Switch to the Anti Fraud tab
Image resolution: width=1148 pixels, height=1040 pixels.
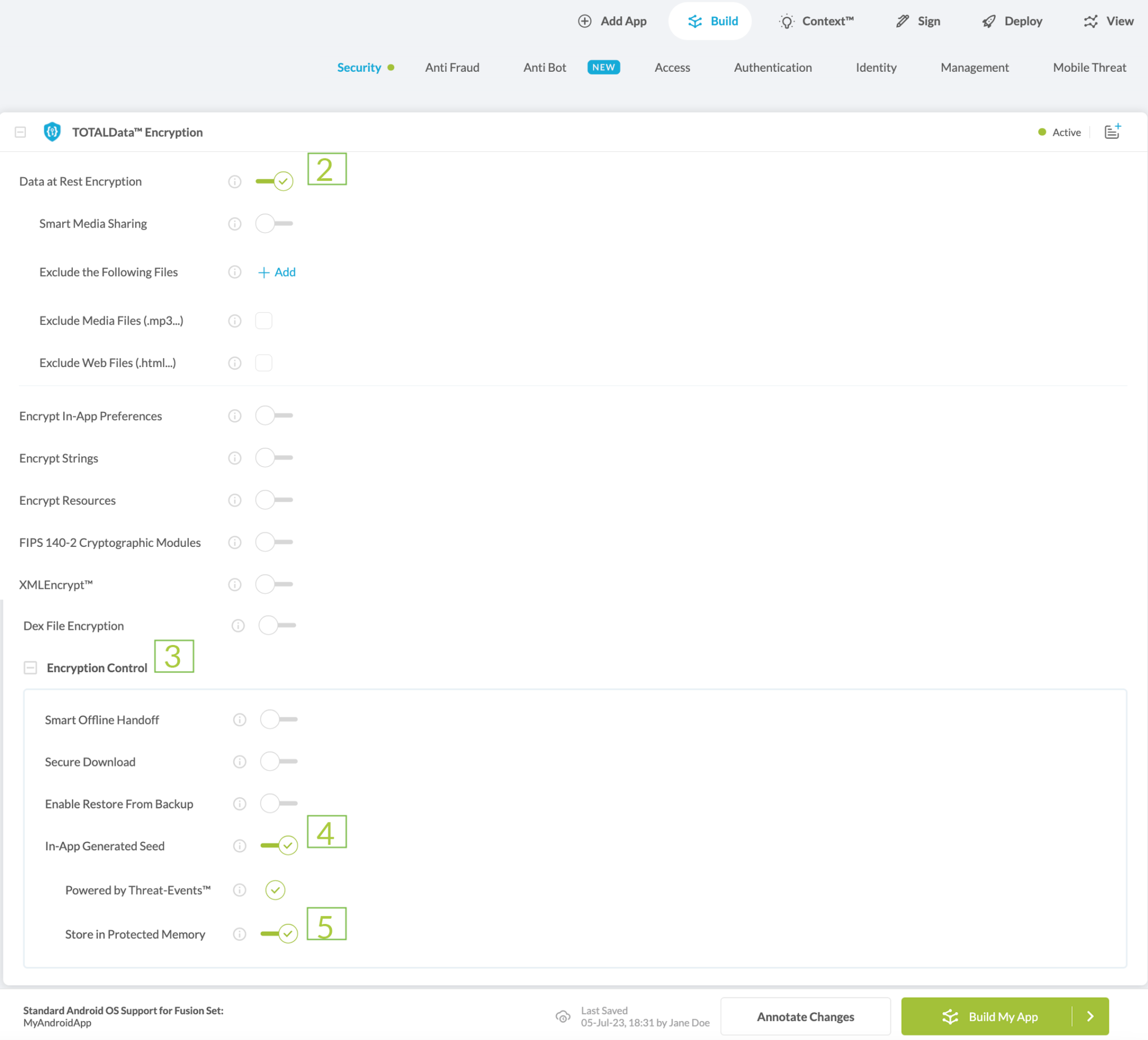click(x=452, y=68)
